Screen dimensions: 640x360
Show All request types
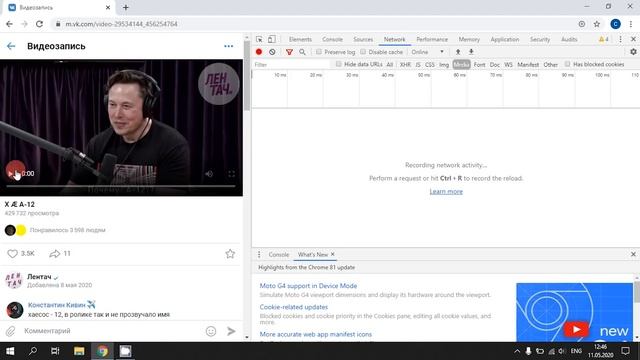tap(390, 64)
